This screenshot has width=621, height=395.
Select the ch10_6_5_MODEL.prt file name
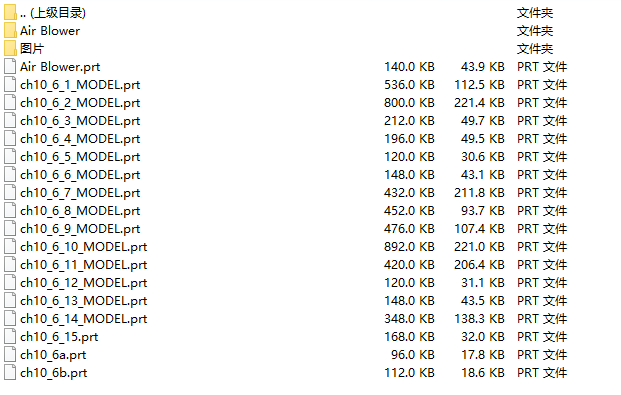(80, 156)
